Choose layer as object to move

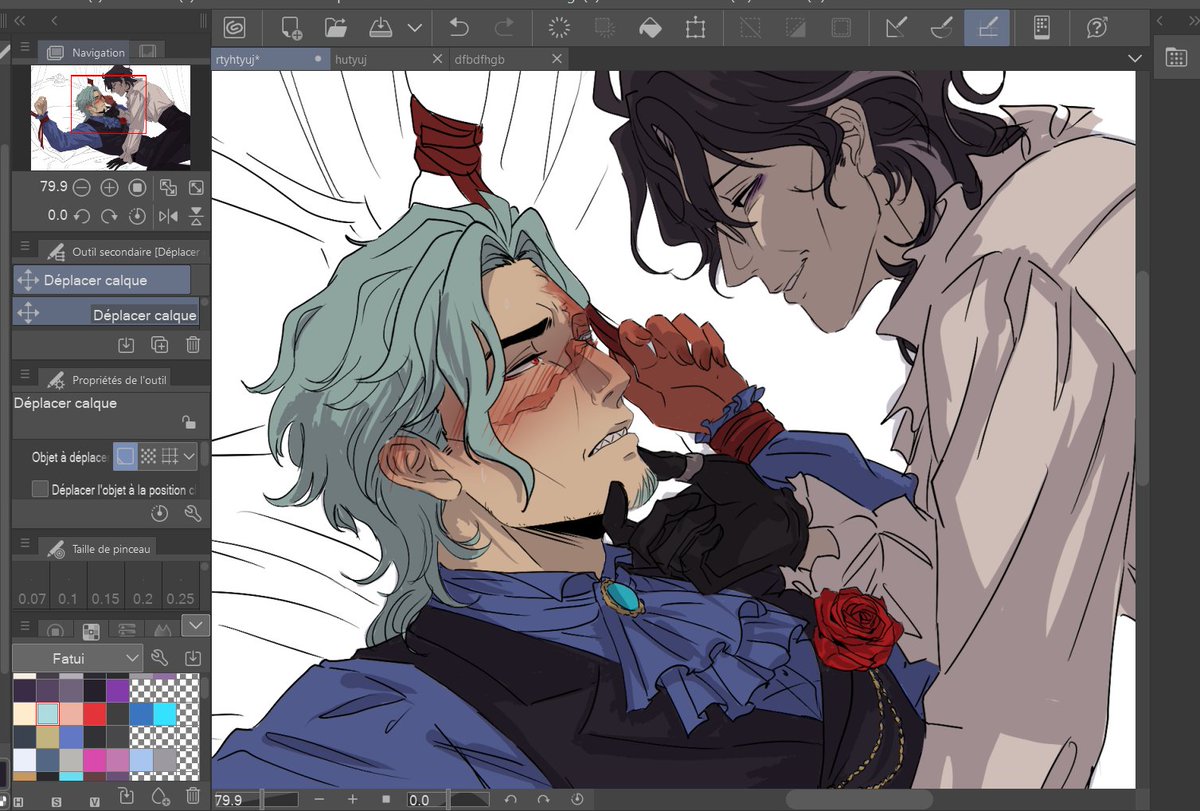point(125,457)
